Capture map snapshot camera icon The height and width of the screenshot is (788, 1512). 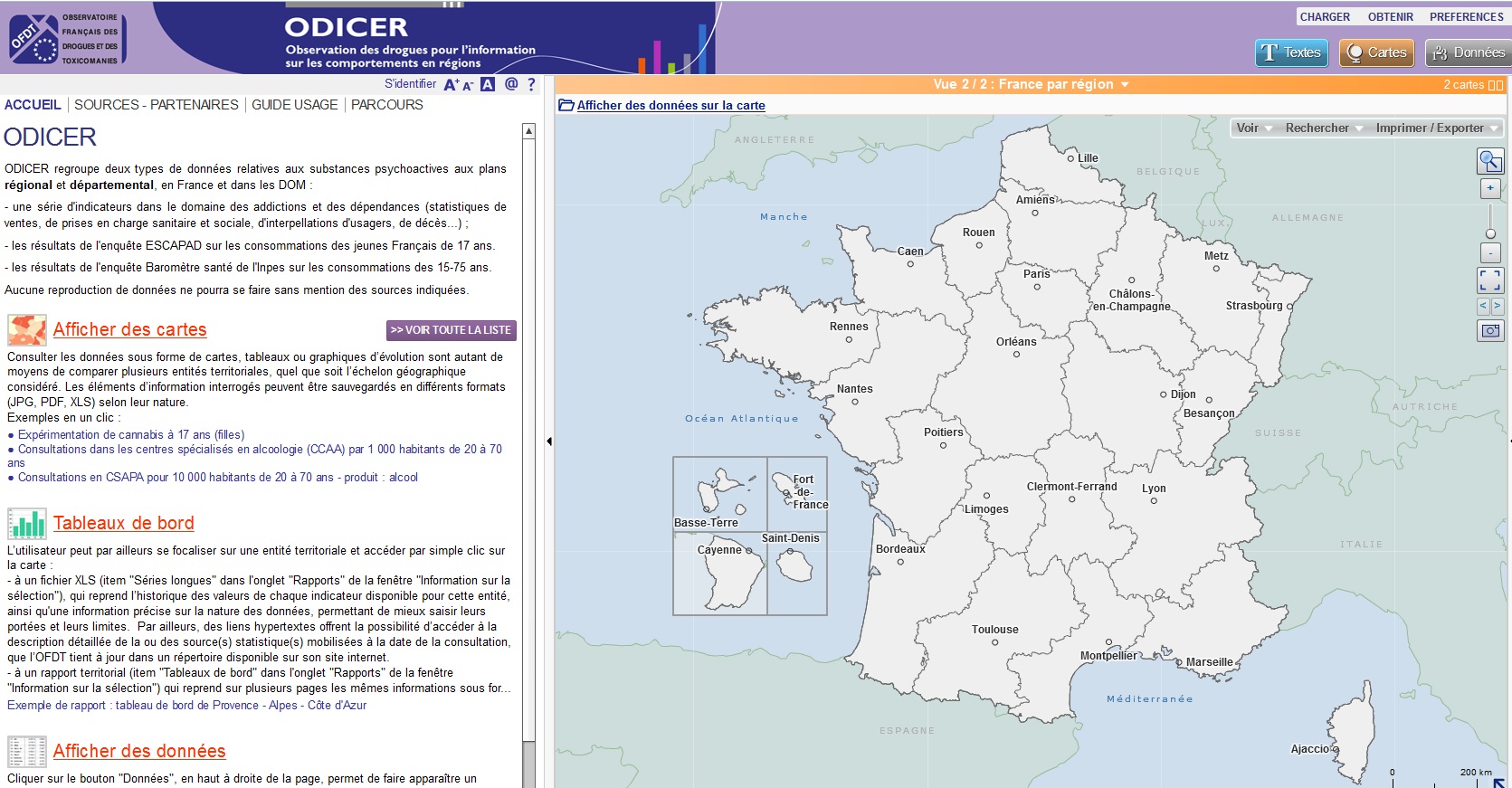1490,330
